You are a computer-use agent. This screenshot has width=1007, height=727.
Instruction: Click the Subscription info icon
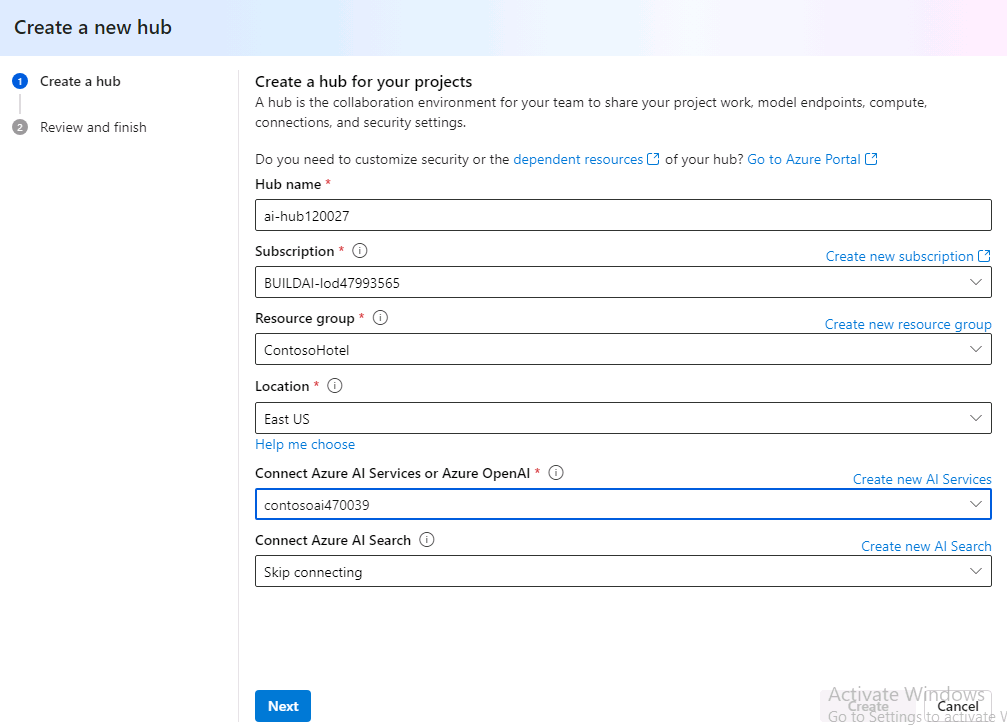pyautogui.click(x=360, y=251)
